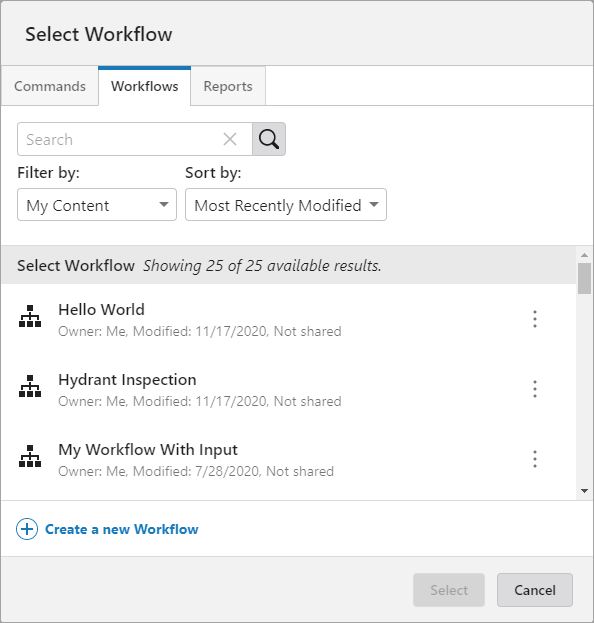This screenshot has width=594, height=623.
Task: Open the My Content filter dropdown
Action: 97,205
